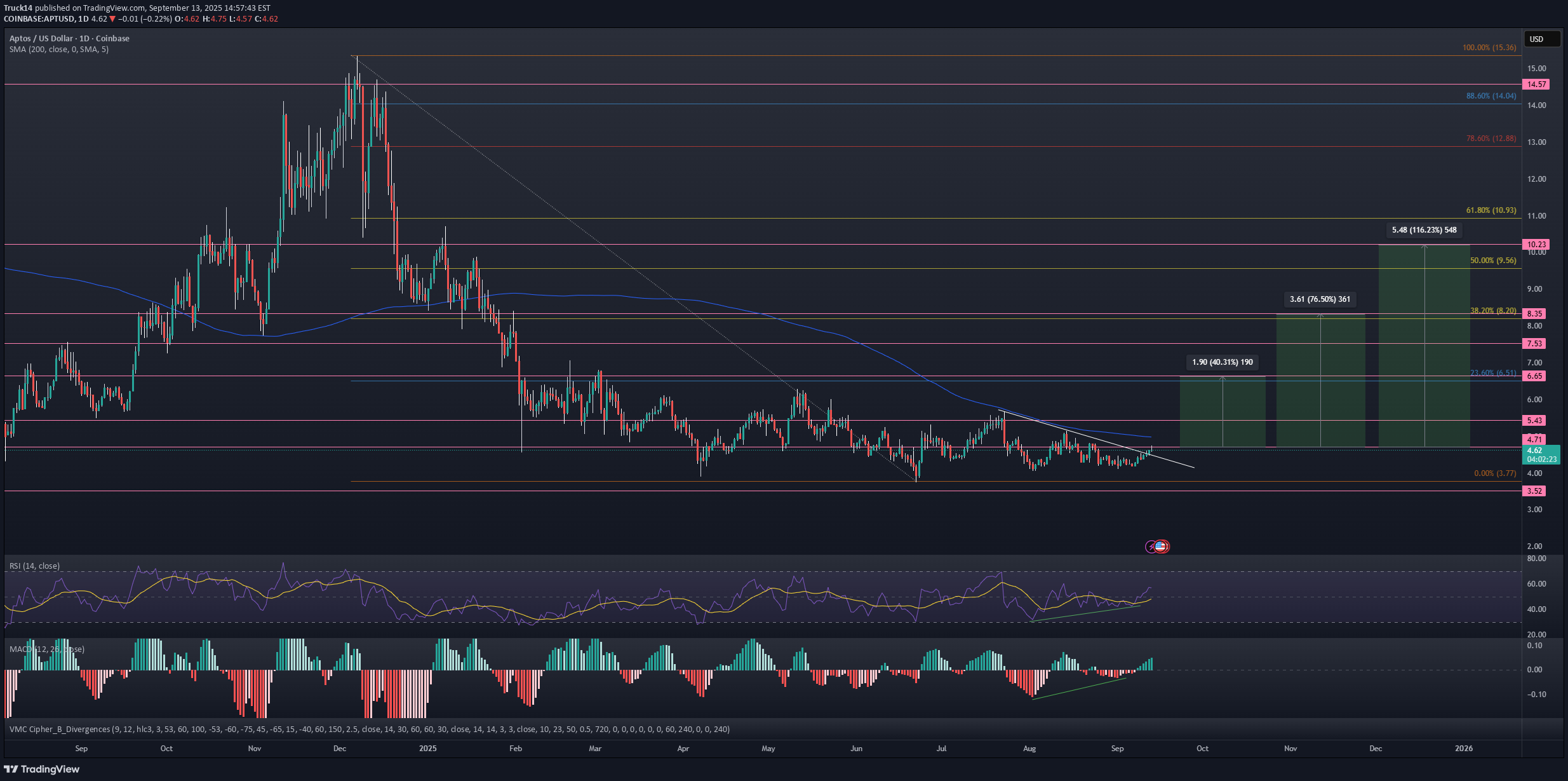Screen dimensions: 1568x781
Task: Click the 23.60% (6.51) Fibonacci label
Action: pyautogui.click(x=1493, y=373)
